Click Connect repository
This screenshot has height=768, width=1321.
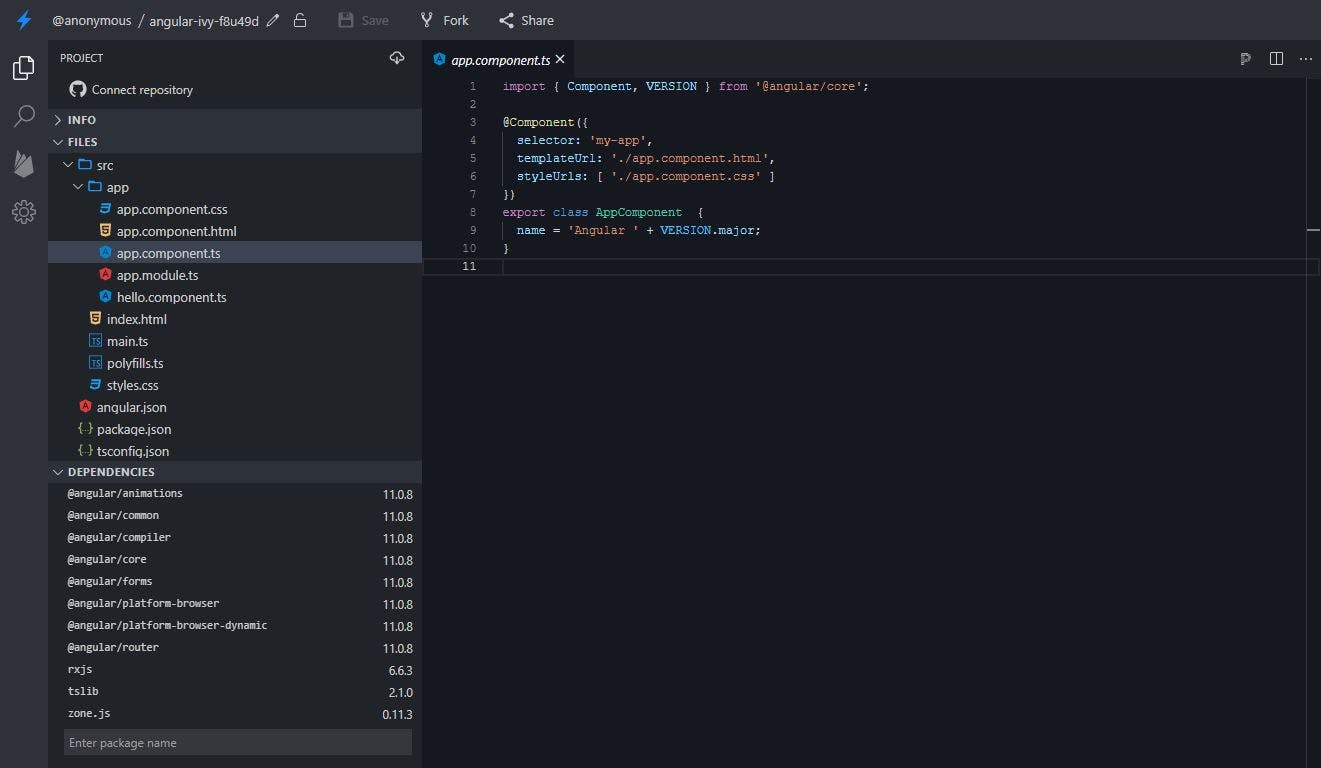142,90
